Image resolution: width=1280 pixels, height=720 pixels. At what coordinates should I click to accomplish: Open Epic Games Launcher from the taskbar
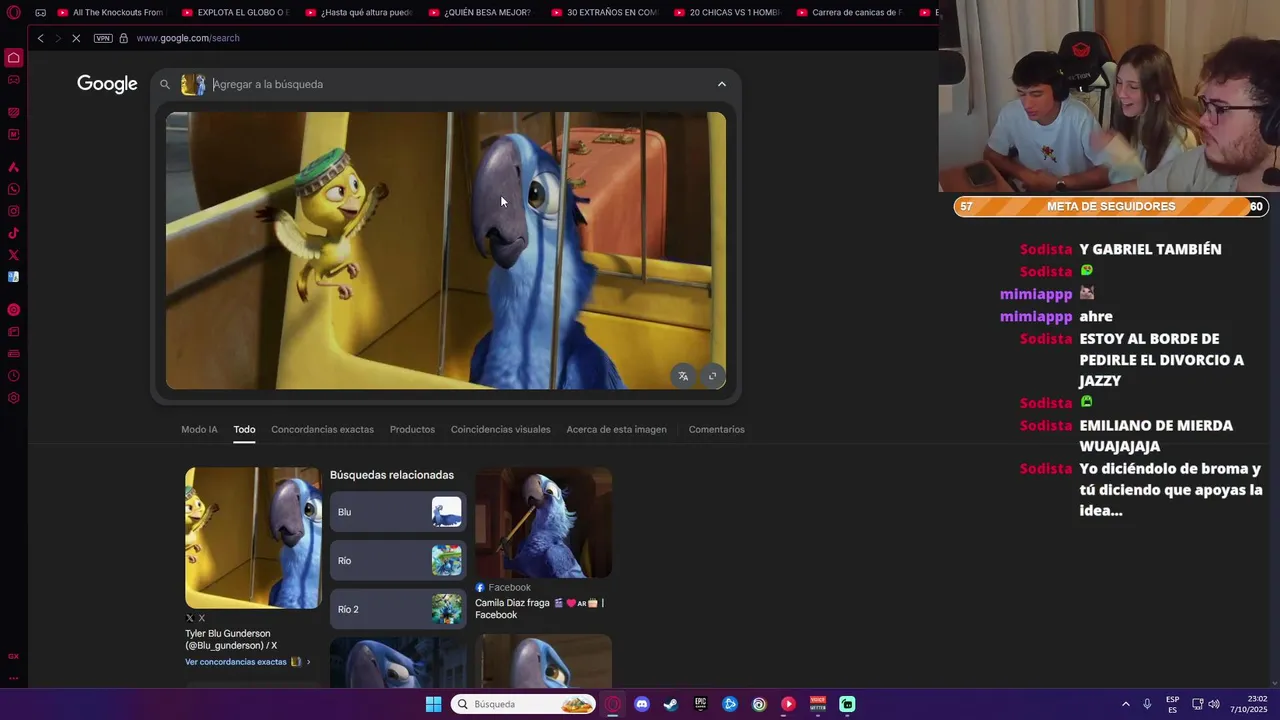[x=701, y=704]
